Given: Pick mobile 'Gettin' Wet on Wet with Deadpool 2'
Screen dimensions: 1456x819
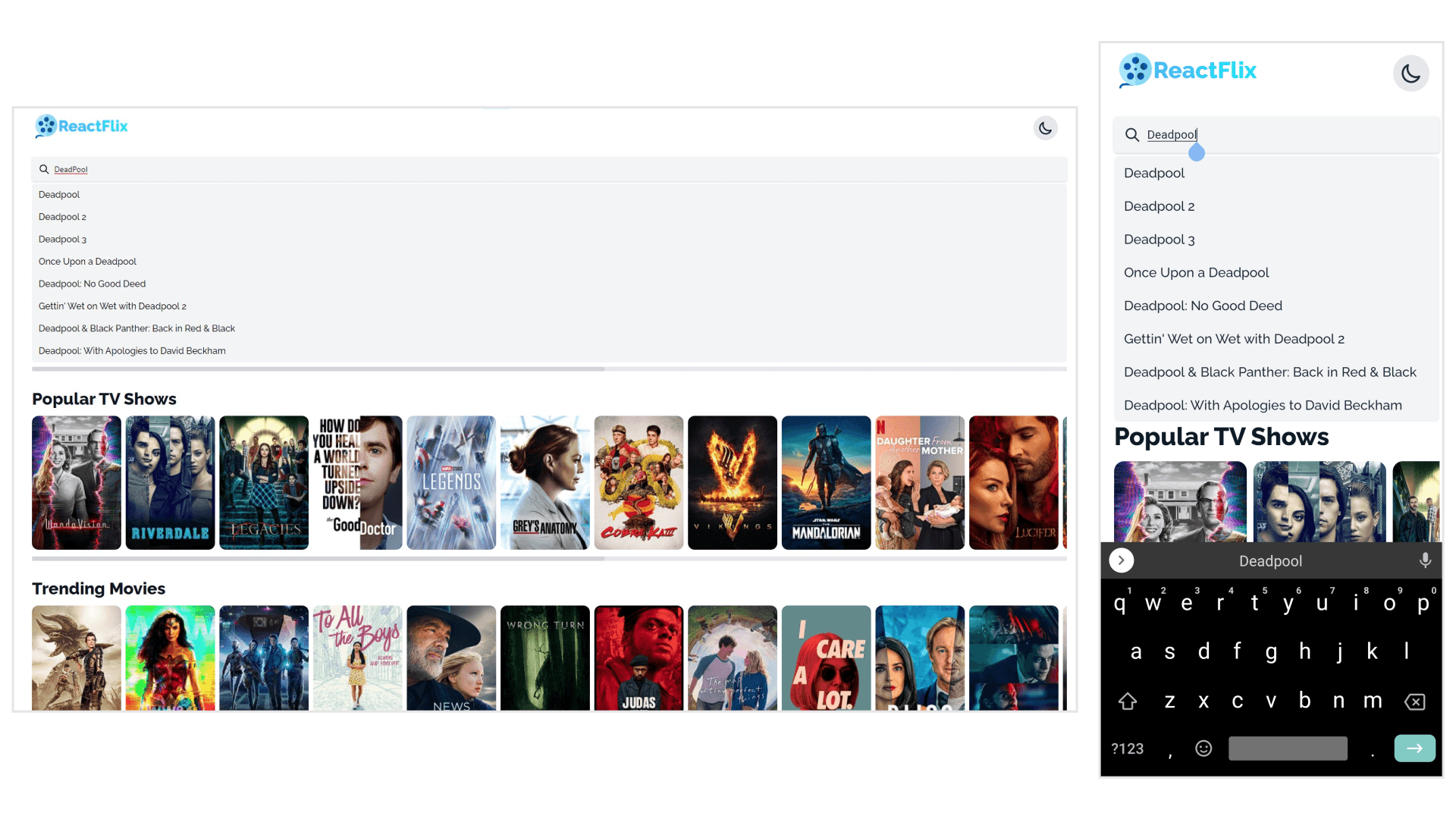Looking at the screenshot, I should [x=1277, y=339].
